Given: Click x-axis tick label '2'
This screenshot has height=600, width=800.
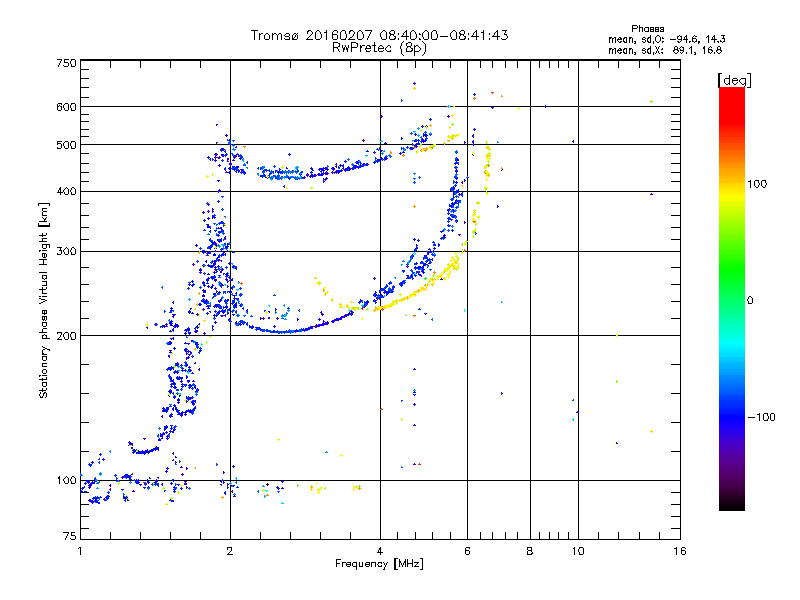Looking at the screenshot, I should pos(230,551).
